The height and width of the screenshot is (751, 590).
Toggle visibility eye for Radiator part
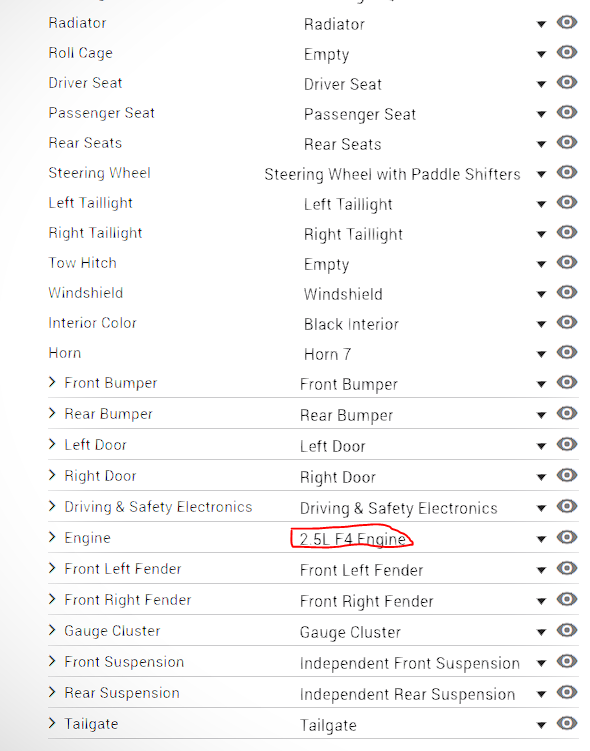567,22
